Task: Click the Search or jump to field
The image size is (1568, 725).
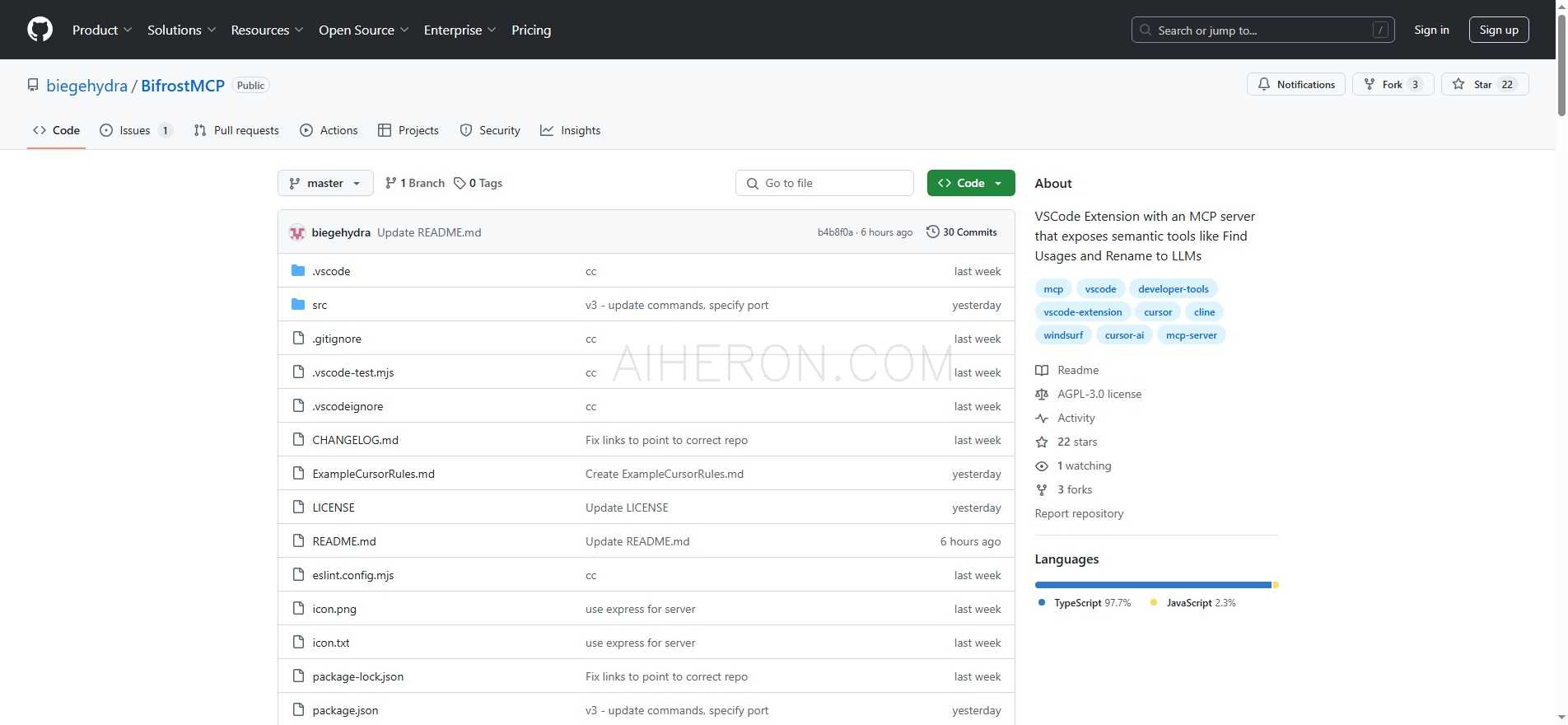Action: coord(1262,30)
